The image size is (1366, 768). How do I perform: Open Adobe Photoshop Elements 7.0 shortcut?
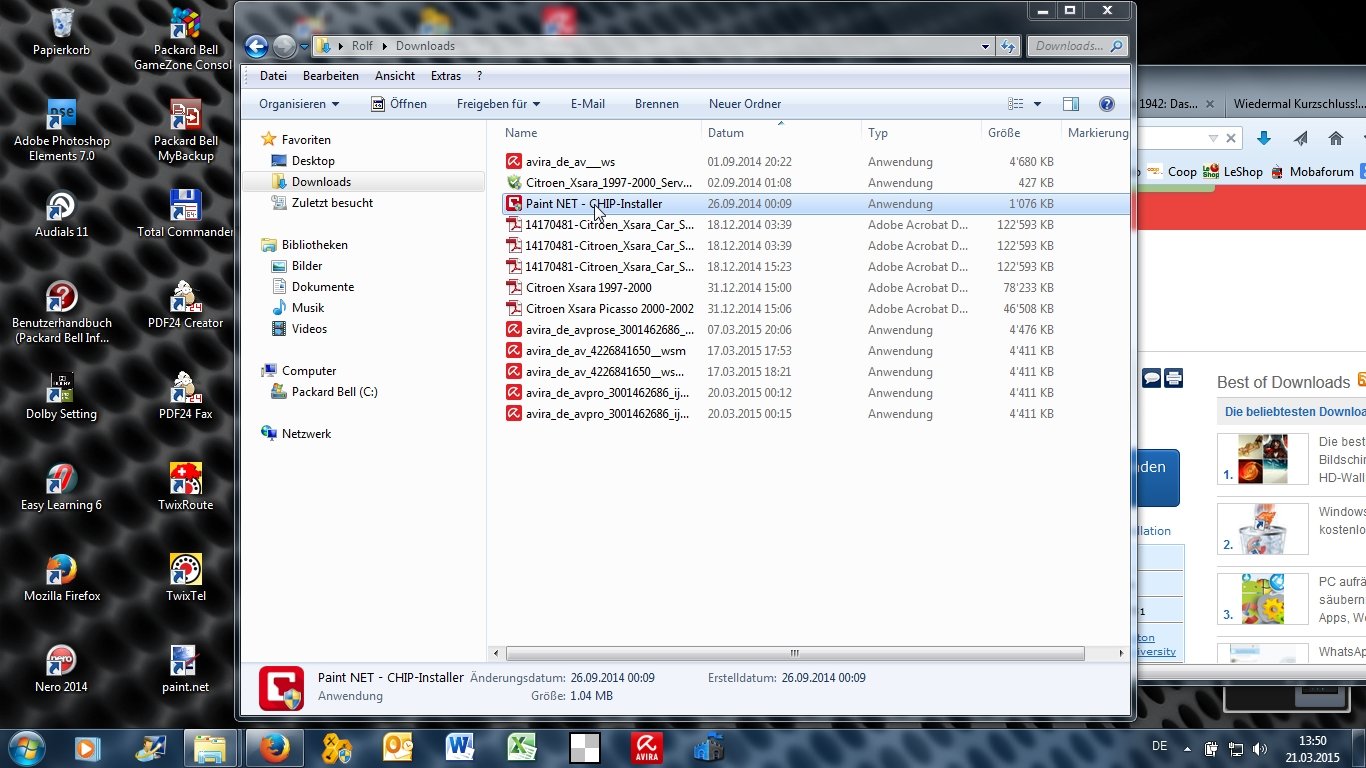tap(61, 130)
